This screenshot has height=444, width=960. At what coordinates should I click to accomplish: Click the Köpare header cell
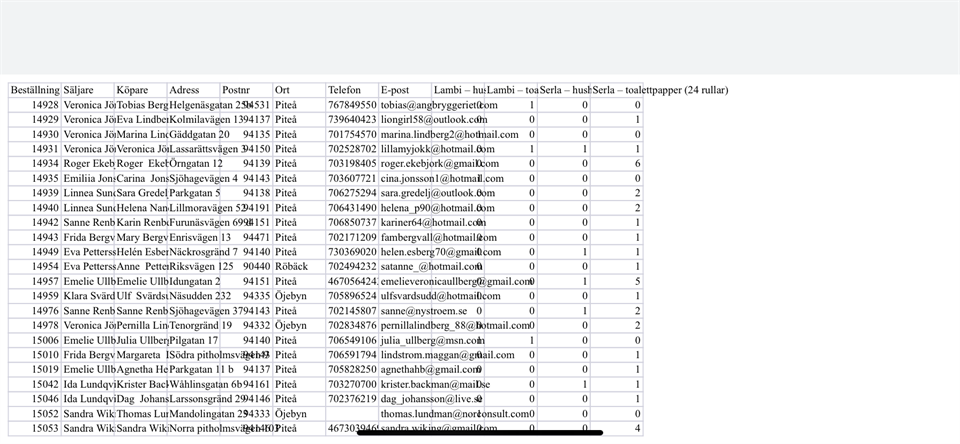[x=140, y=90]
